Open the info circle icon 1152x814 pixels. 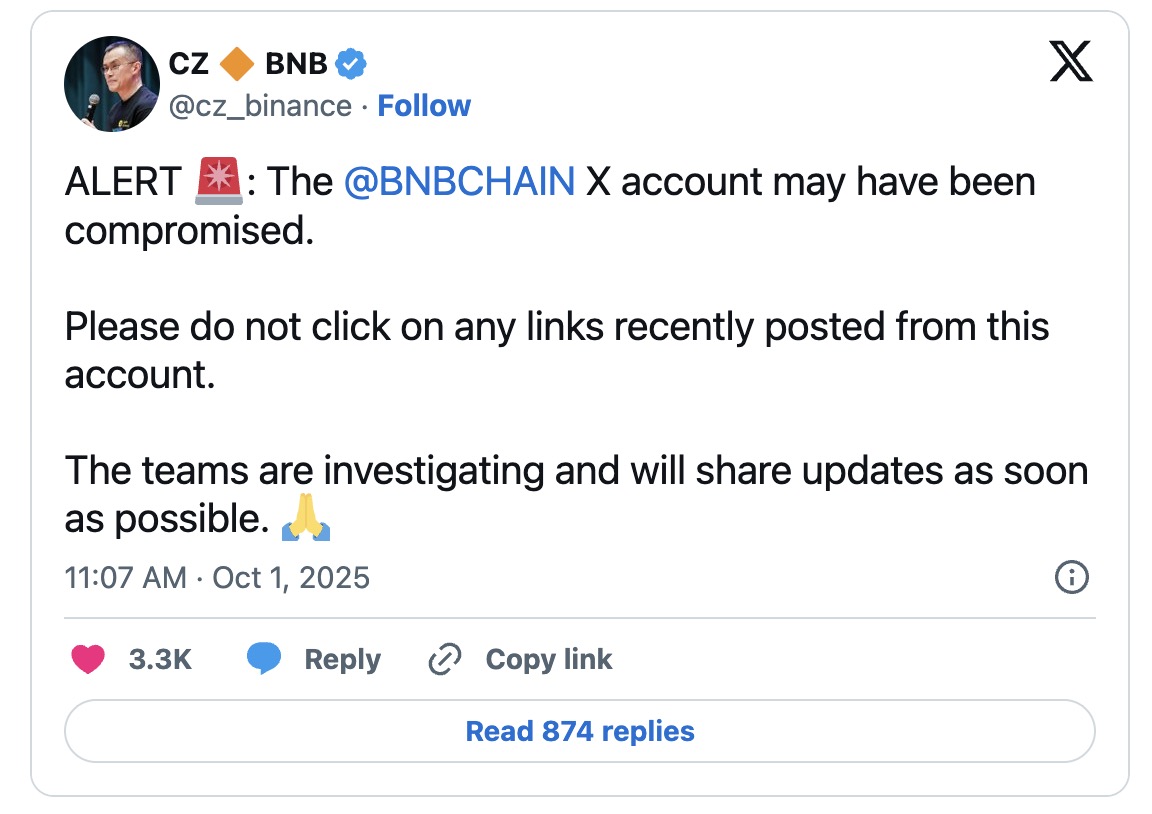[x=1071, y=577]
